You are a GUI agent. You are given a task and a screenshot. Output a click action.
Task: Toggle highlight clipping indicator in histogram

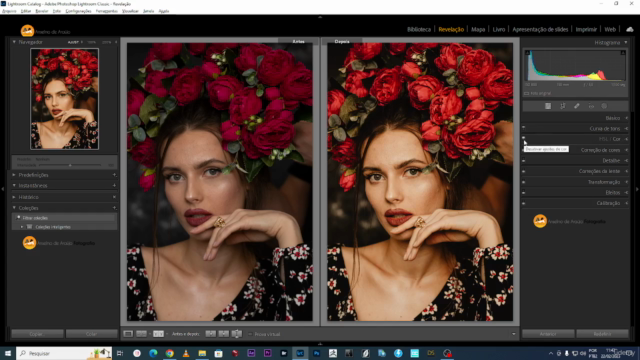click(x=623, y=53)
